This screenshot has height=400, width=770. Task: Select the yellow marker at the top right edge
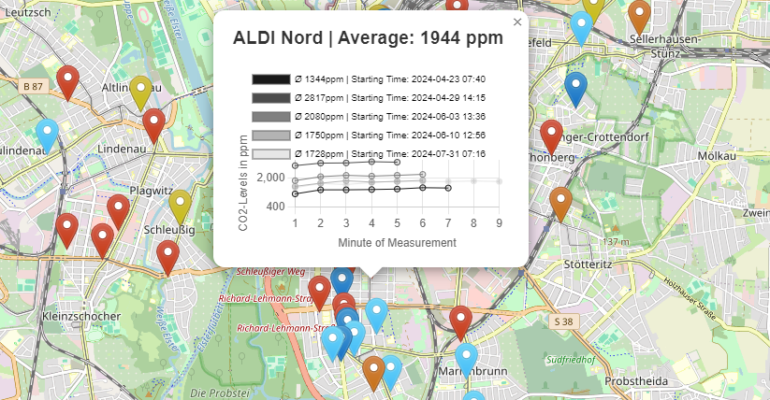click(594, 10)
